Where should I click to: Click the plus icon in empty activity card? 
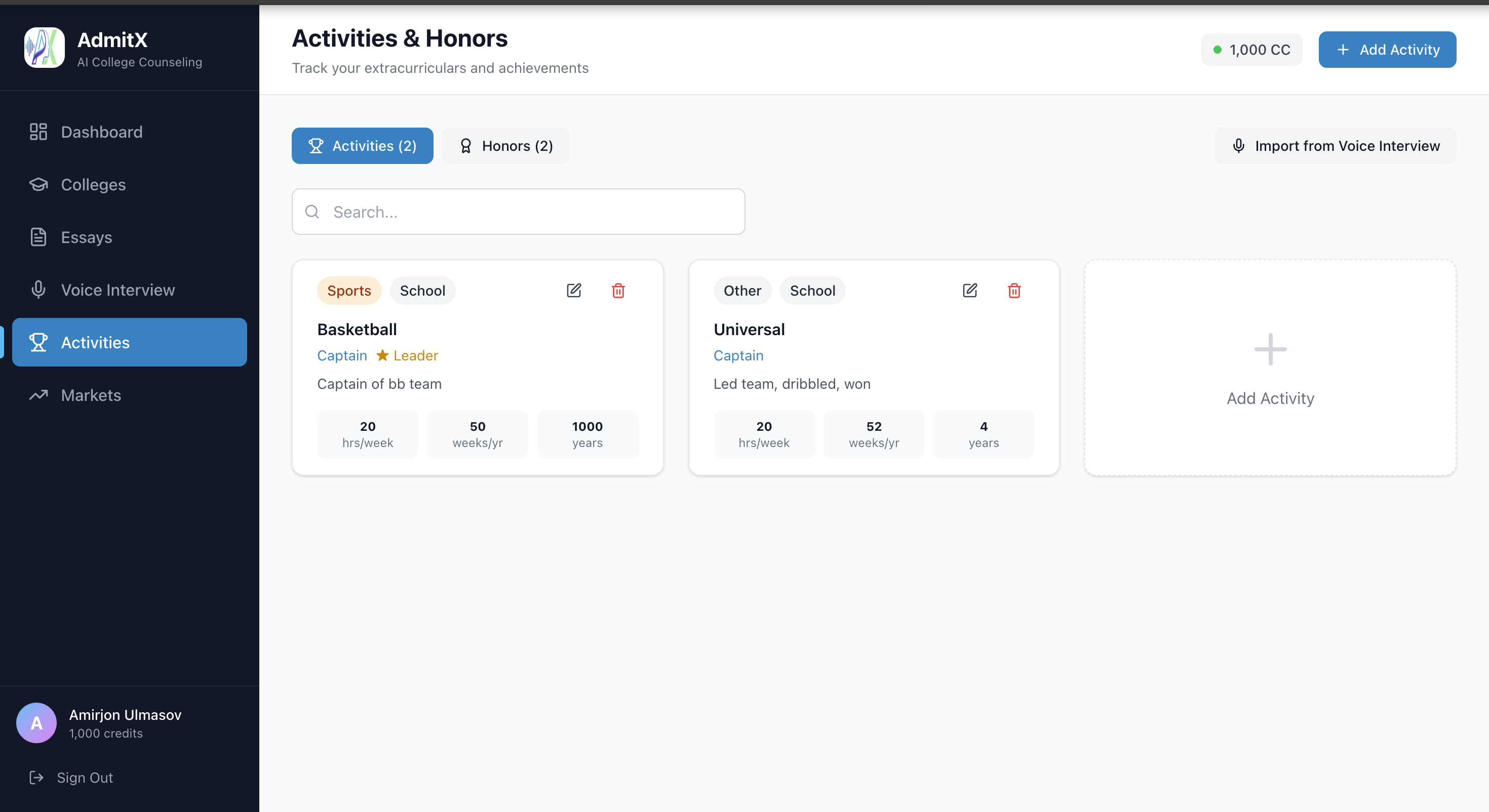point(1270,349)
